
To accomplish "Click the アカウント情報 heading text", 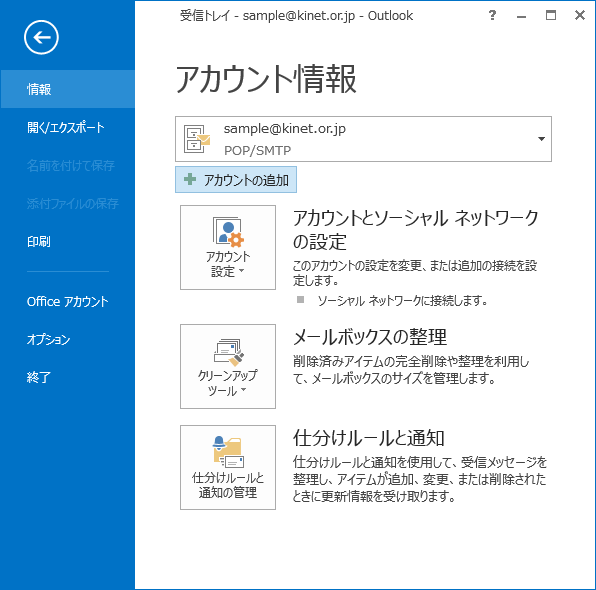I will [x=266, y=79].
